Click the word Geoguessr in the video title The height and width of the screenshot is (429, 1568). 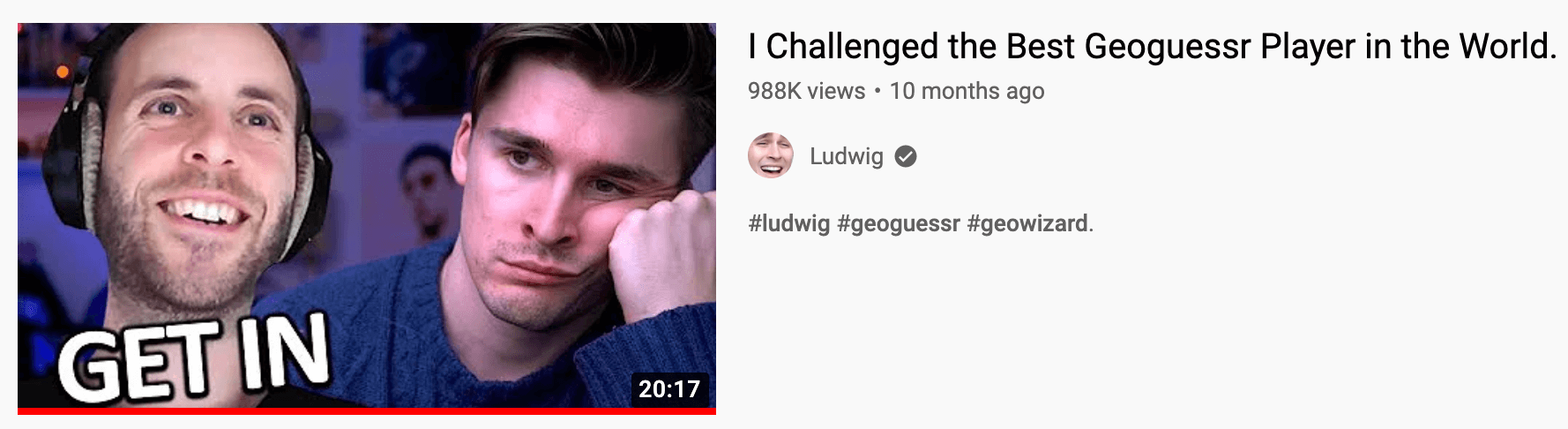pos(1168,46)
